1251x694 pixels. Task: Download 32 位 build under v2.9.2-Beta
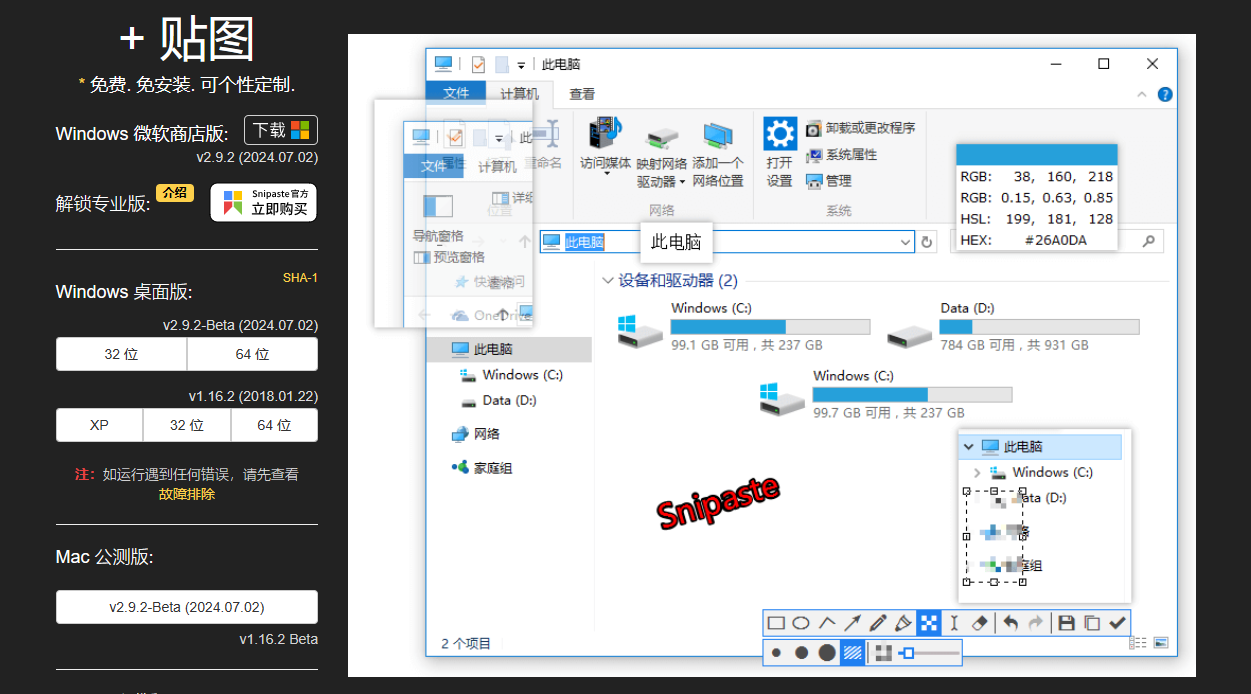(x=121, y=354)
